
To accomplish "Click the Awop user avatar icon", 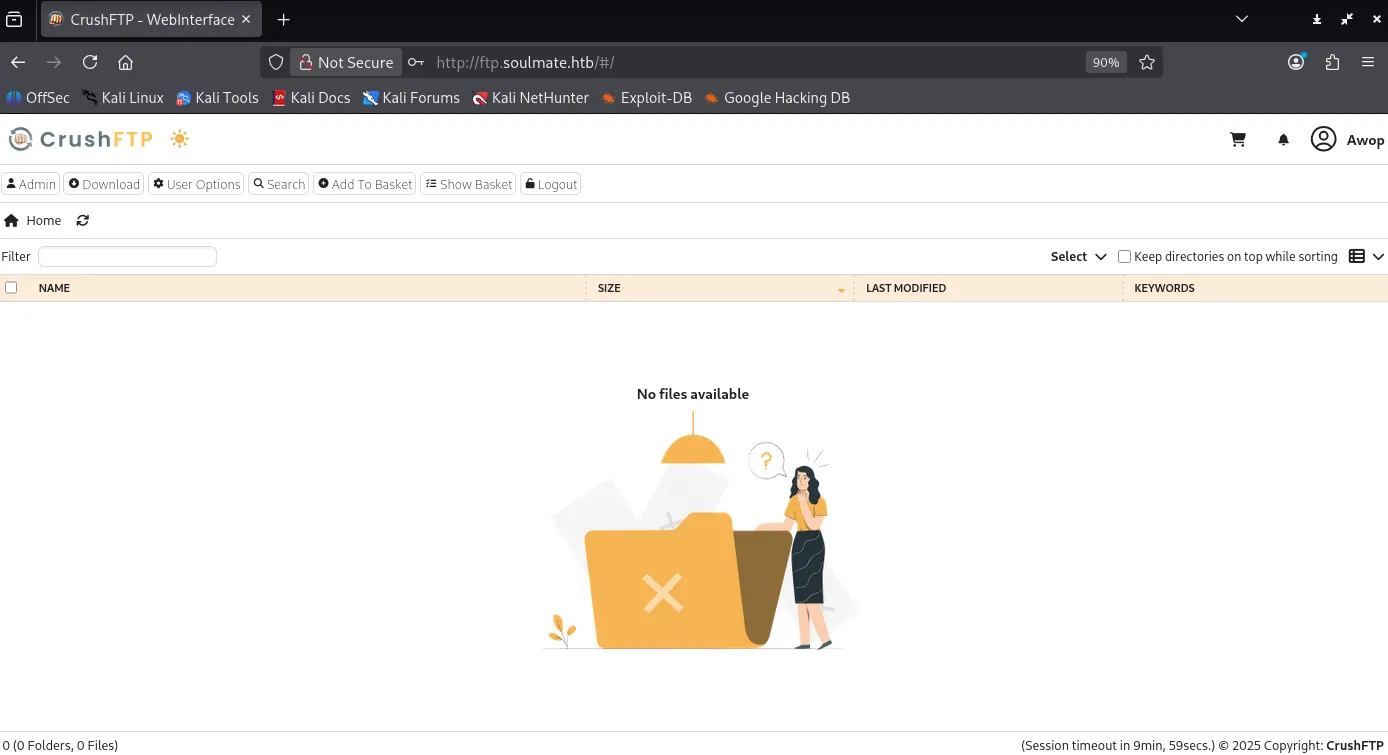I will pyautogui.click(x=1323, y=139).
